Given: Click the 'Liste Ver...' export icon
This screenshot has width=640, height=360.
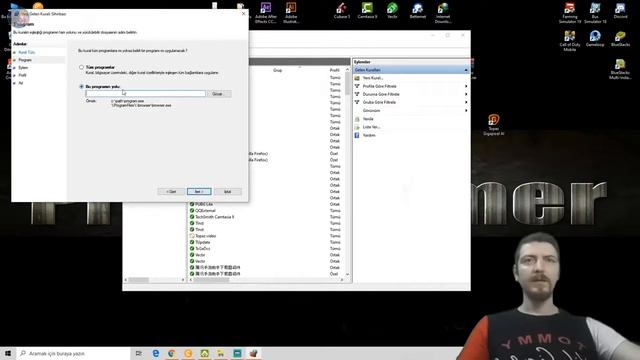Looking at the screenshot, I should coord(357,127).
